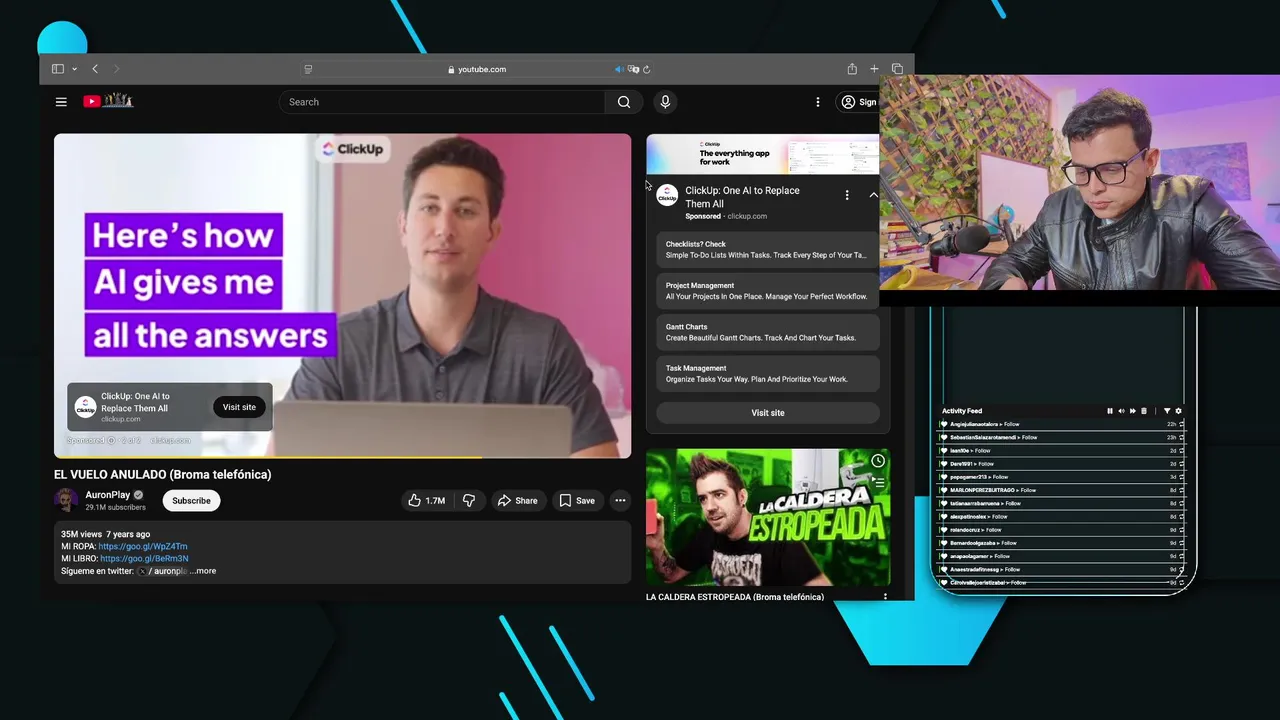Open YouTube settings three-dot menu in the header

tap(818, 102)
